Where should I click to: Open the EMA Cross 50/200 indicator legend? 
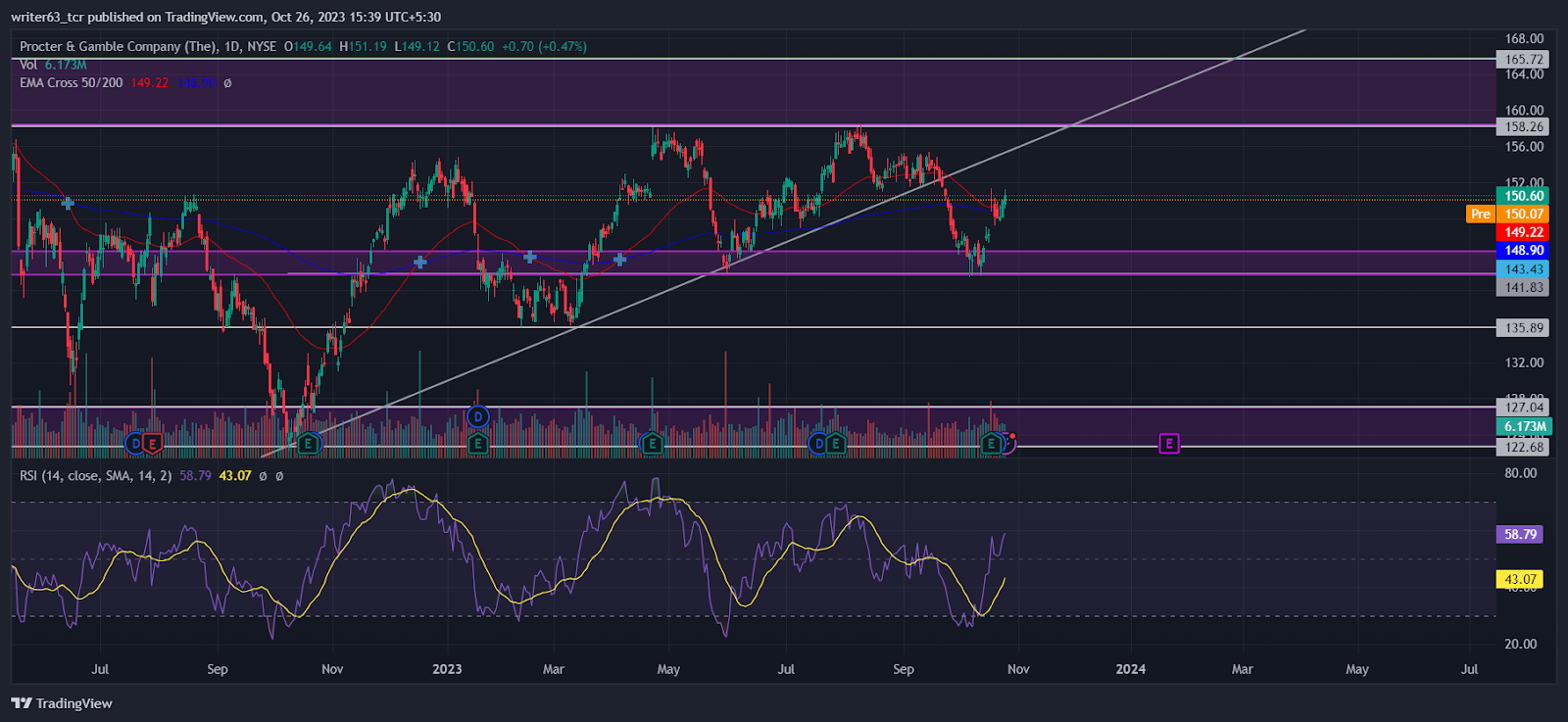pos(72,82)
